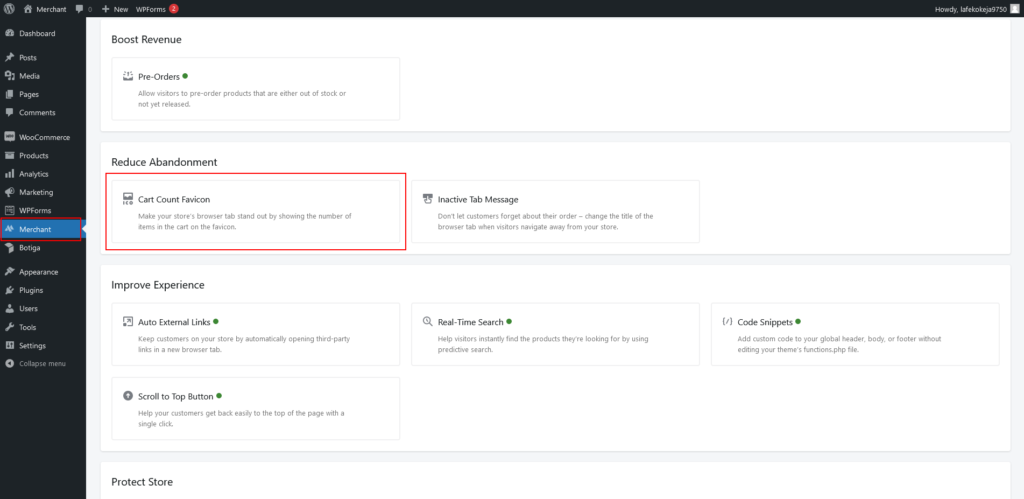Click the WordPress logo icon in the admin bar
Screen dimensions: 1024x499
(9, 9)
